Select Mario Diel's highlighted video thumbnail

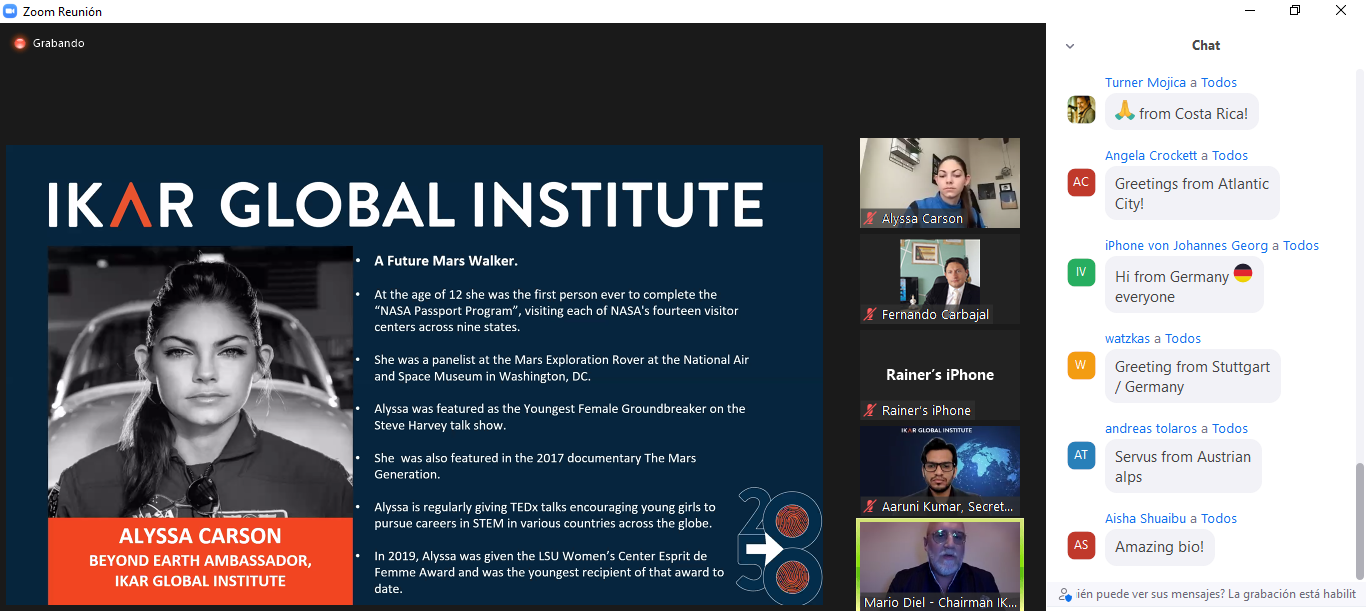pos(940,565)
